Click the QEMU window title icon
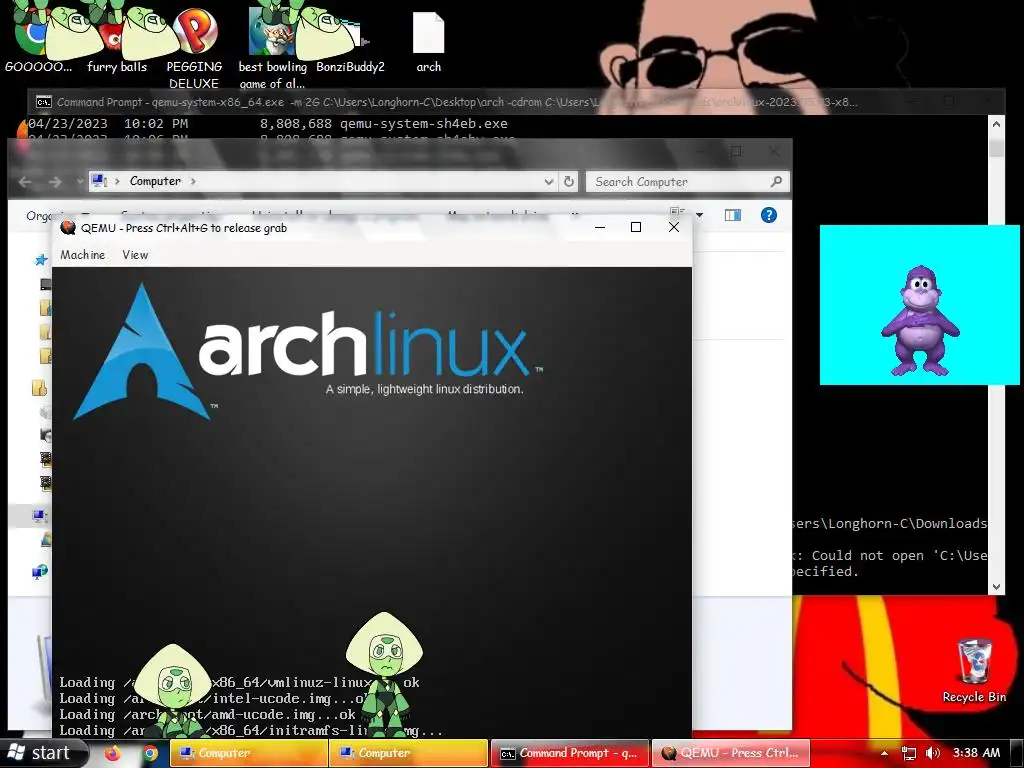Screen dimensions: 1024x768 point(68,227)
